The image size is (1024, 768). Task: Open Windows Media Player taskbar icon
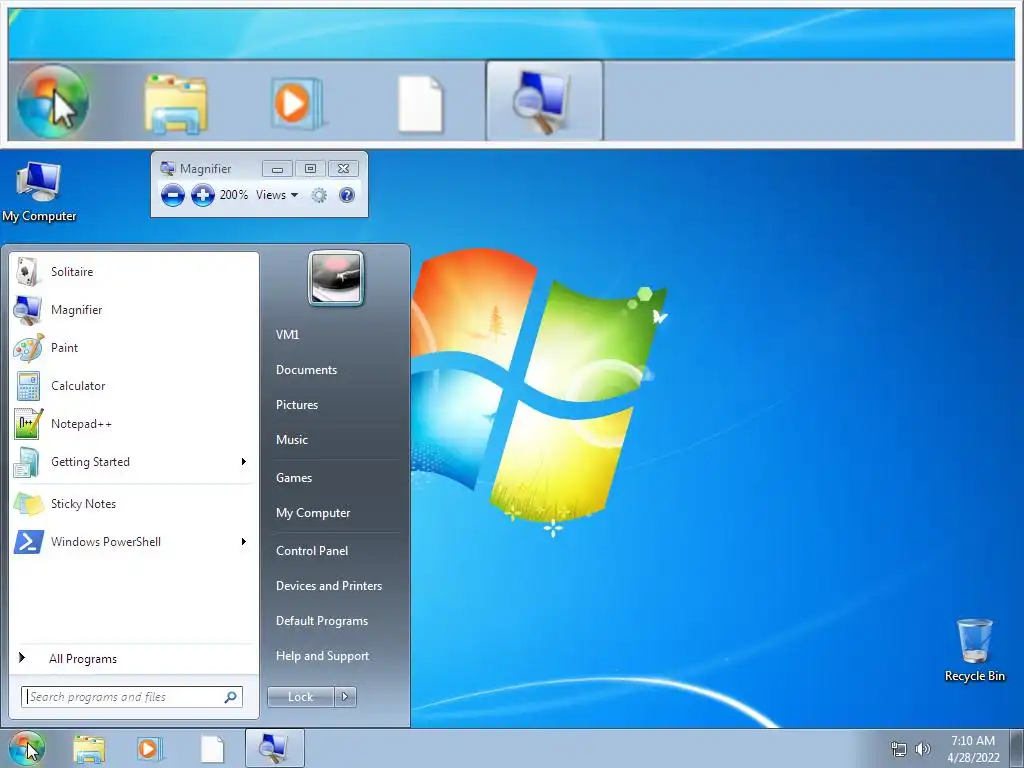pos(149,749)
